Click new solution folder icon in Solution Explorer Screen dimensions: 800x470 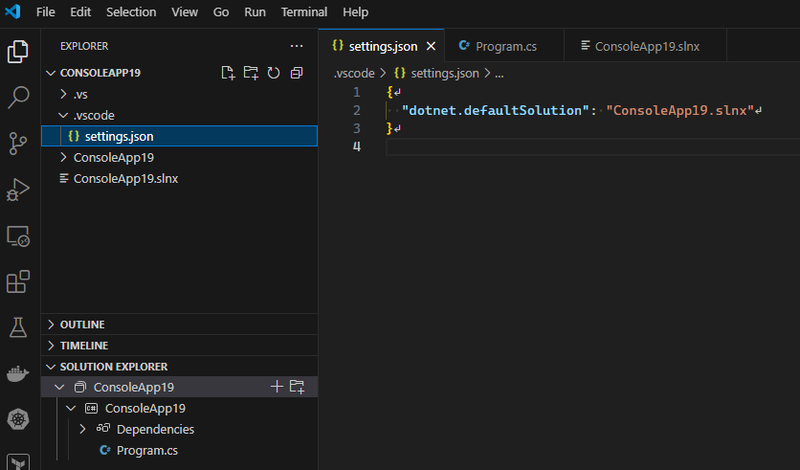point(297,386)
